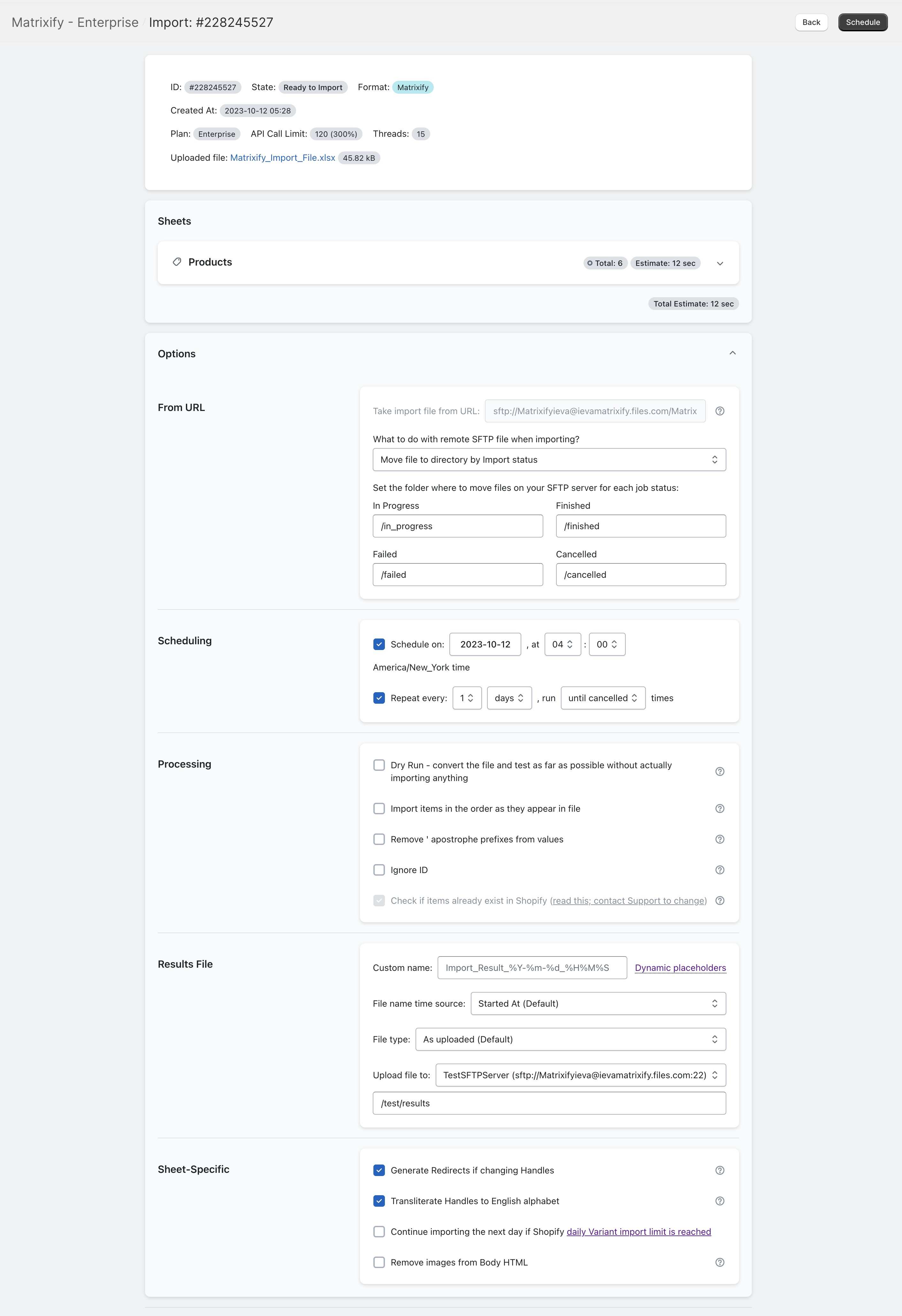Enable the Dry Run checkbox
Image resolution: width=902 pixels, height=1316 pixels.
point(379,765)
